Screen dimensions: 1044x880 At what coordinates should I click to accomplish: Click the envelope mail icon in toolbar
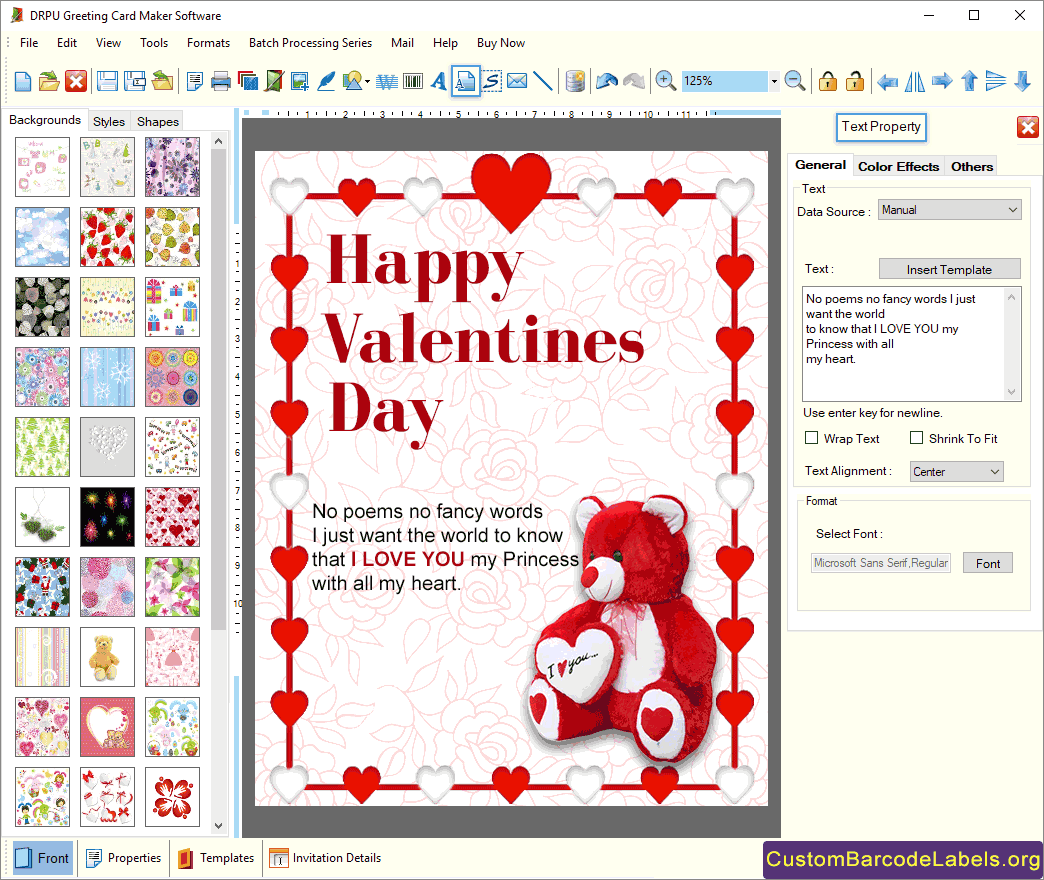click(x=517, y=81)
